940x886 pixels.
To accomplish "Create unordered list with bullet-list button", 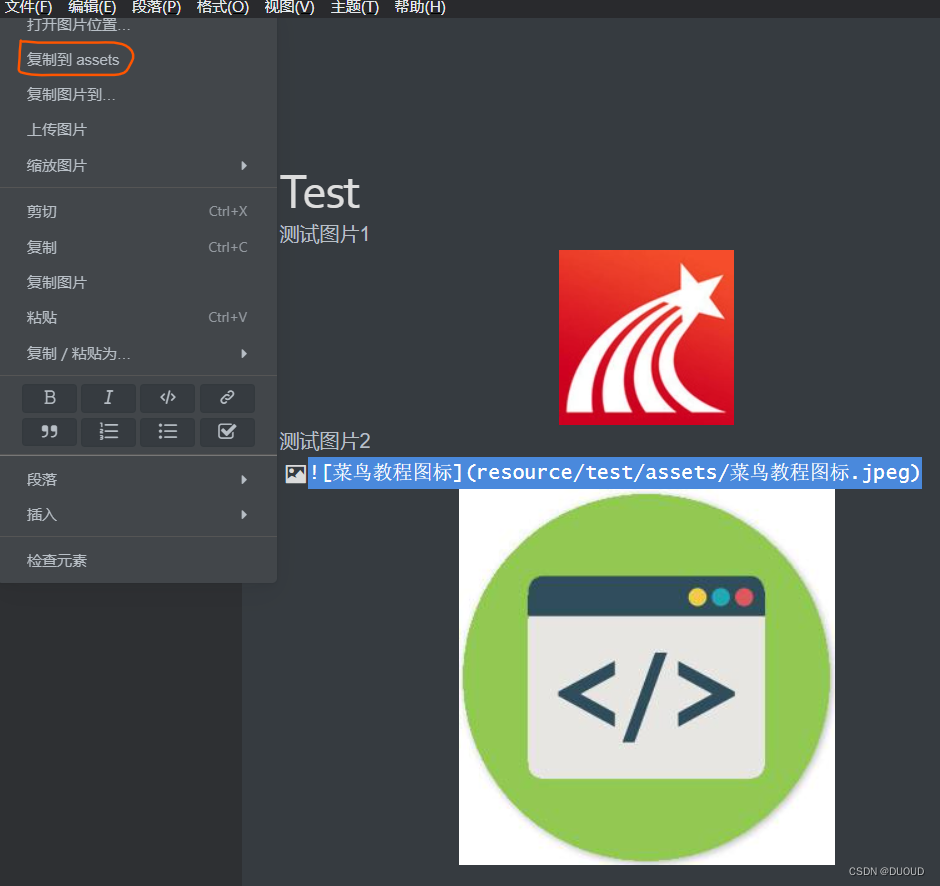I will pyautogui.click(x=168, y=432).
